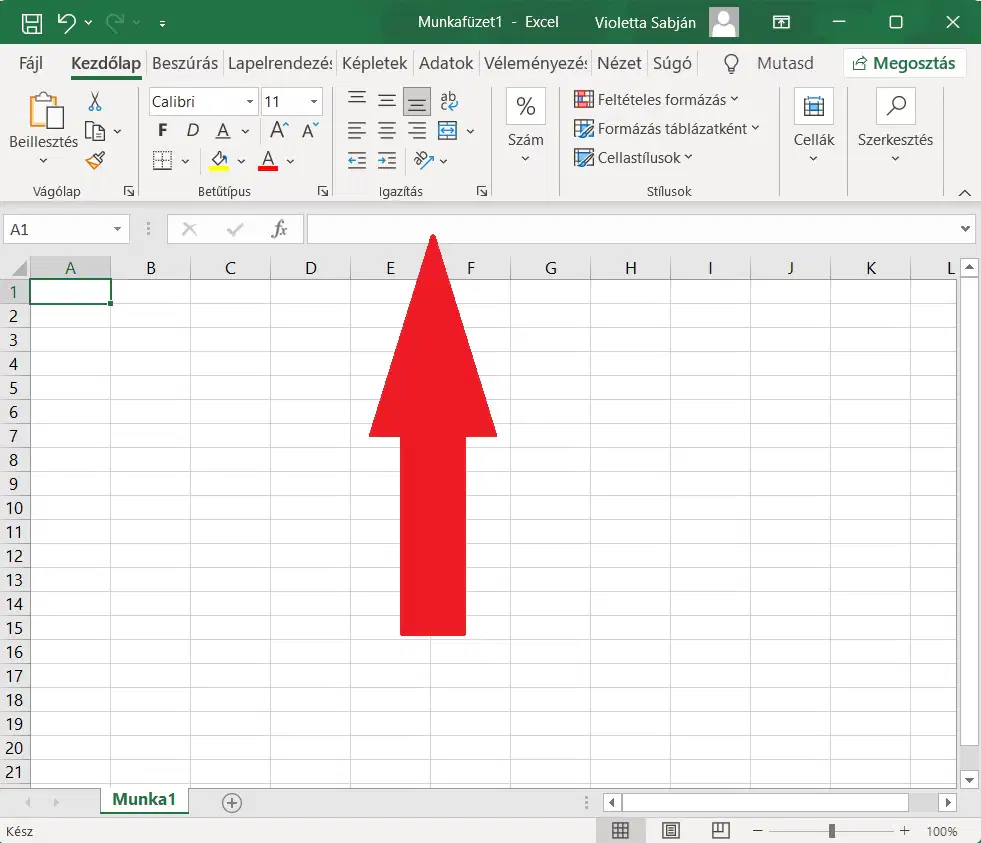This screenshot has width=981, height=843.
Task: Add a new sheet with plus icon
Action: 231,803
